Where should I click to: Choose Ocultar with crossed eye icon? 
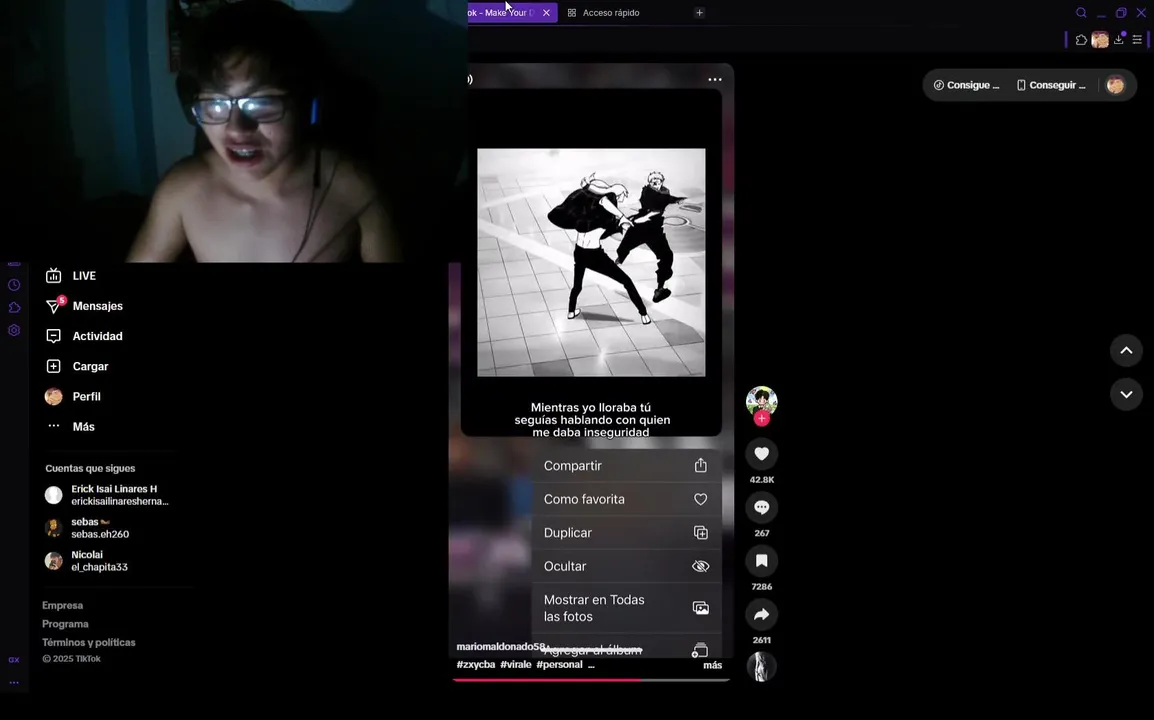click(x=626, y=566)
